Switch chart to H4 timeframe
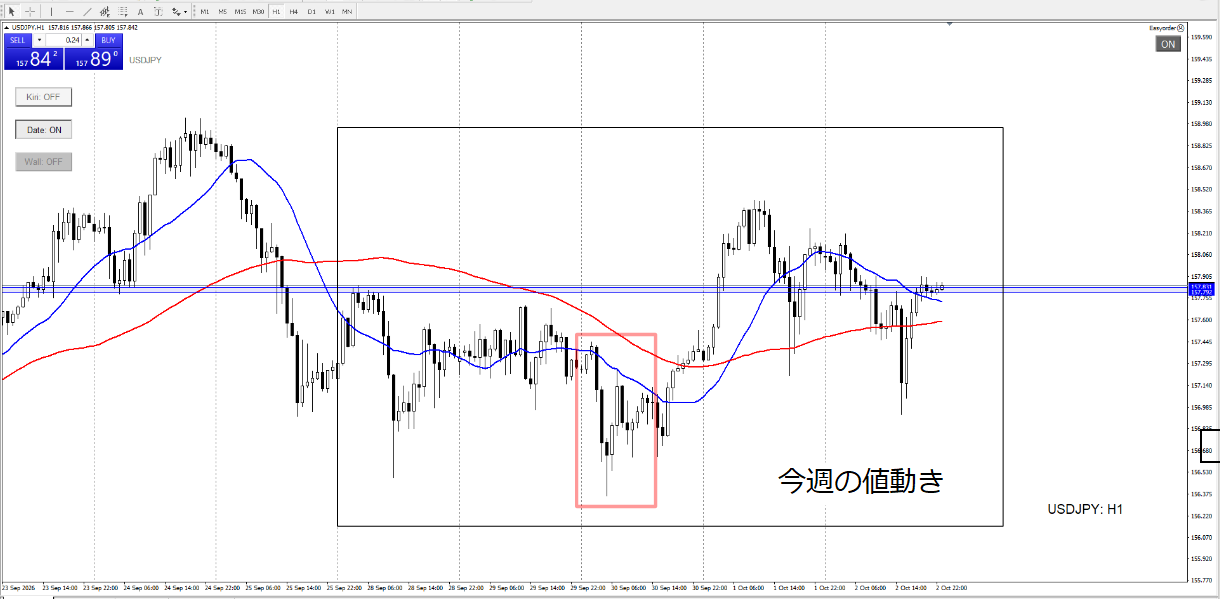1220x599 pixels. [x=294, y=12]
